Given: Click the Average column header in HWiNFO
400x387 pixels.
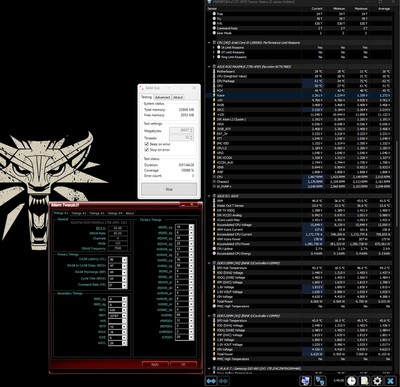Looking at the screenshot, I should 381,9.
